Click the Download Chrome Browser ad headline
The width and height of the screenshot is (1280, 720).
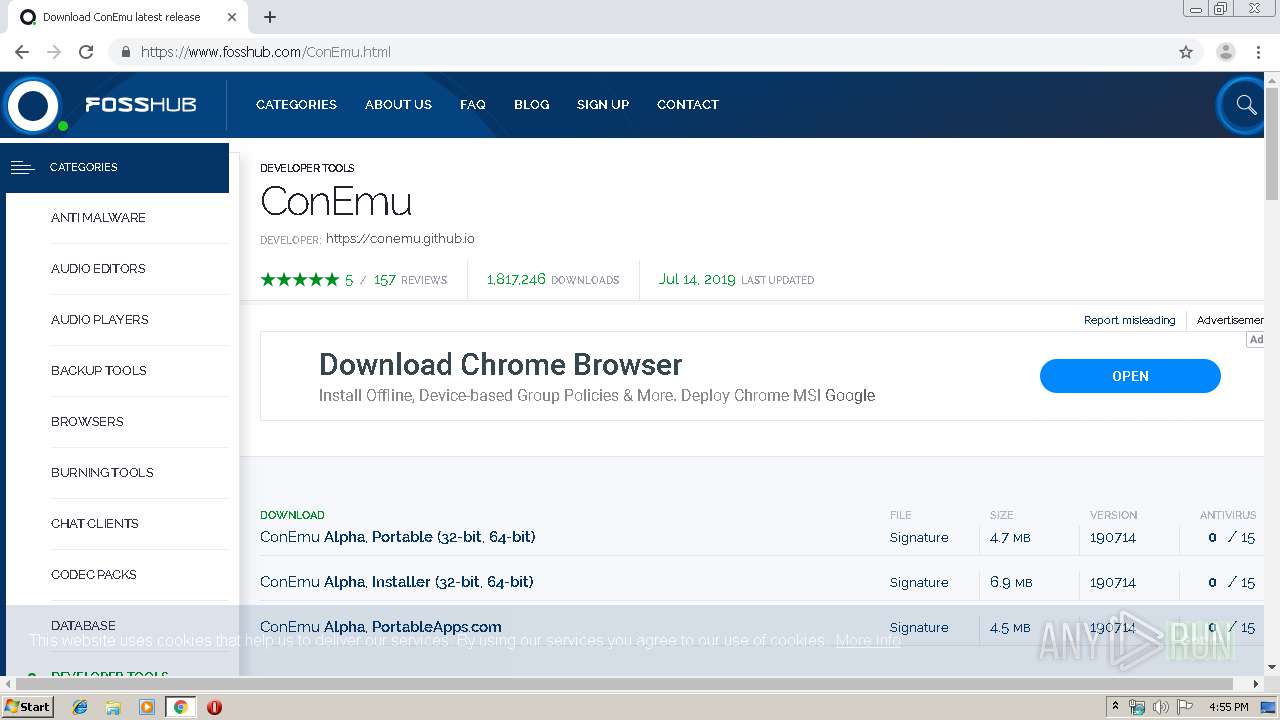(500, 364)
